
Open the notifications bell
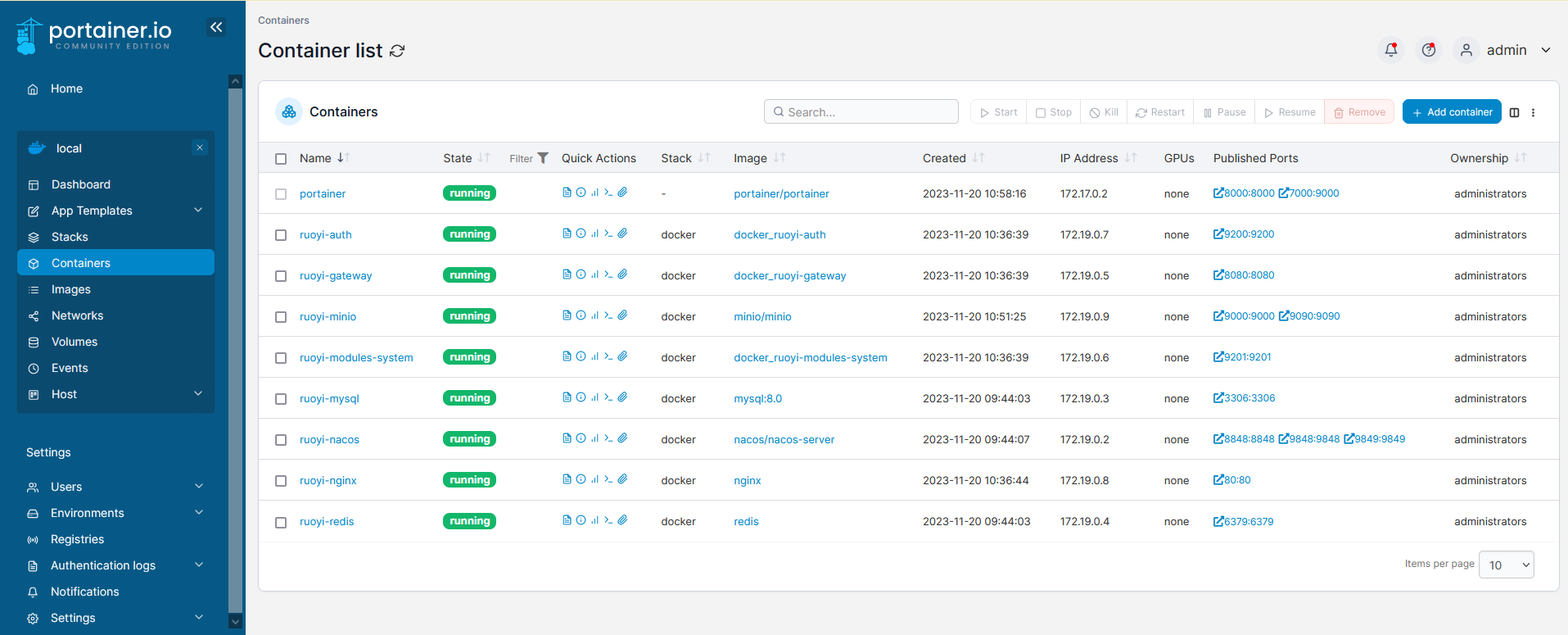1390,50
